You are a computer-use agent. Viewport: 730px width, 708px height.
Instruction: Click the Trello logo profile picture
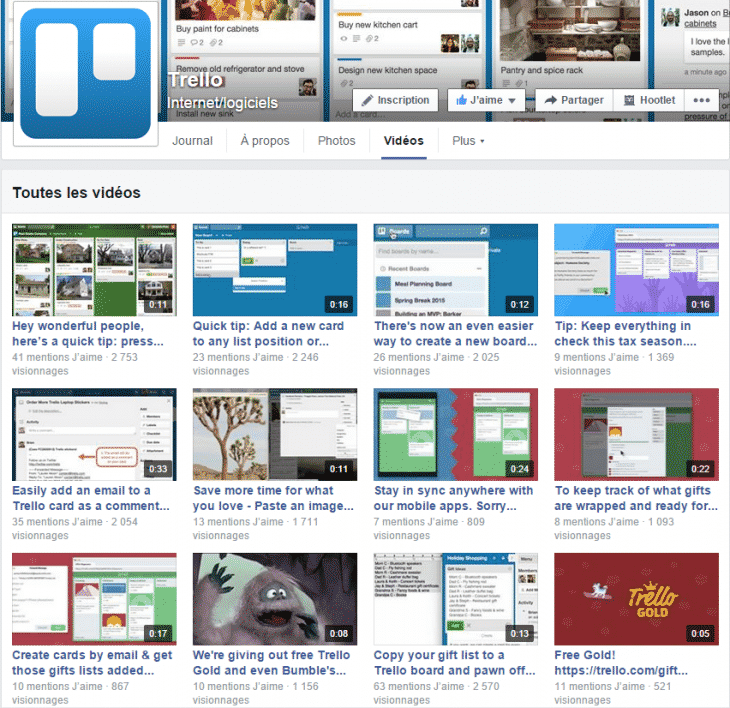pos(86,74)
